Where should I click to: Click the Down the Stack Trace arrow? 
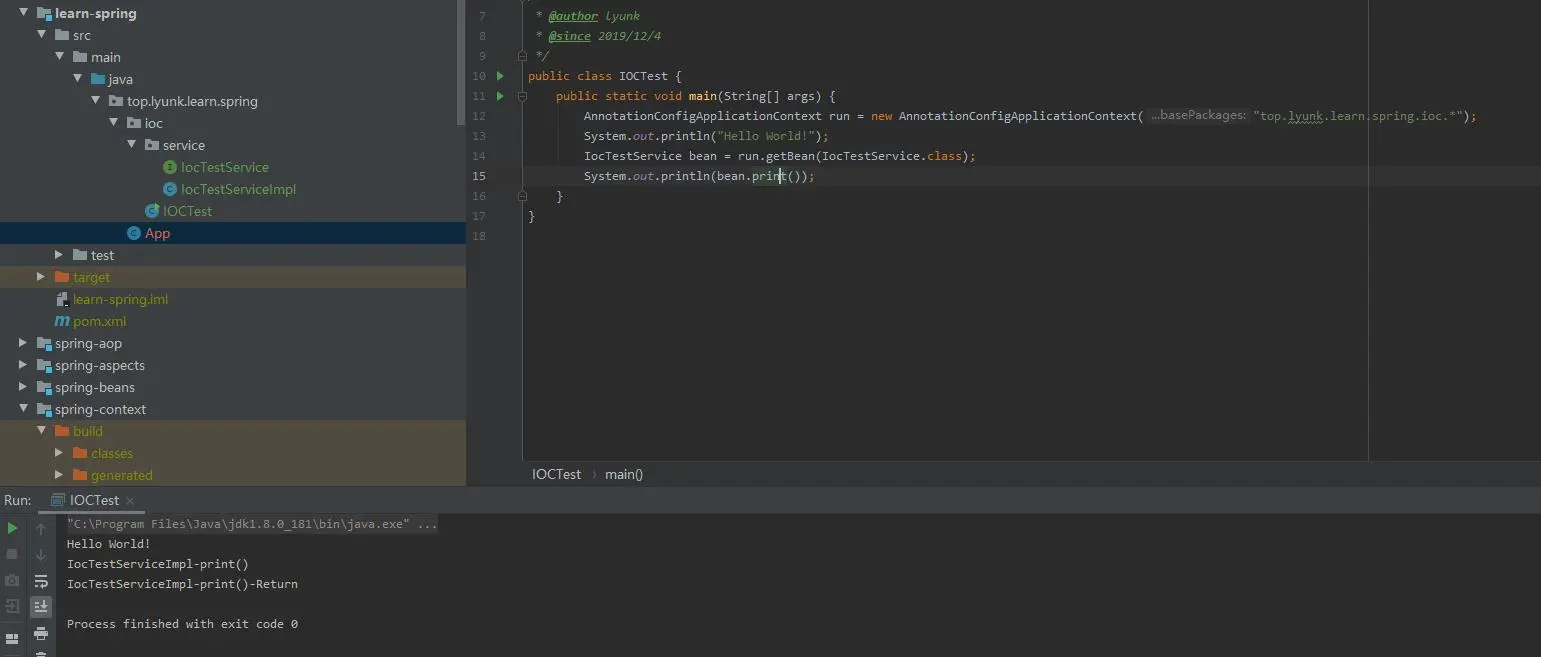click(41, 554)
